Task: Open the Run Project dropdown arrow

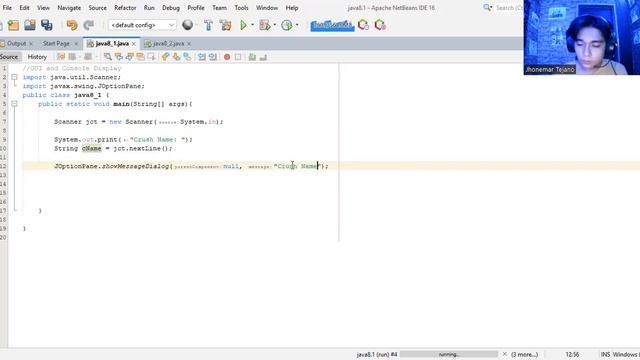Action: 252,25
